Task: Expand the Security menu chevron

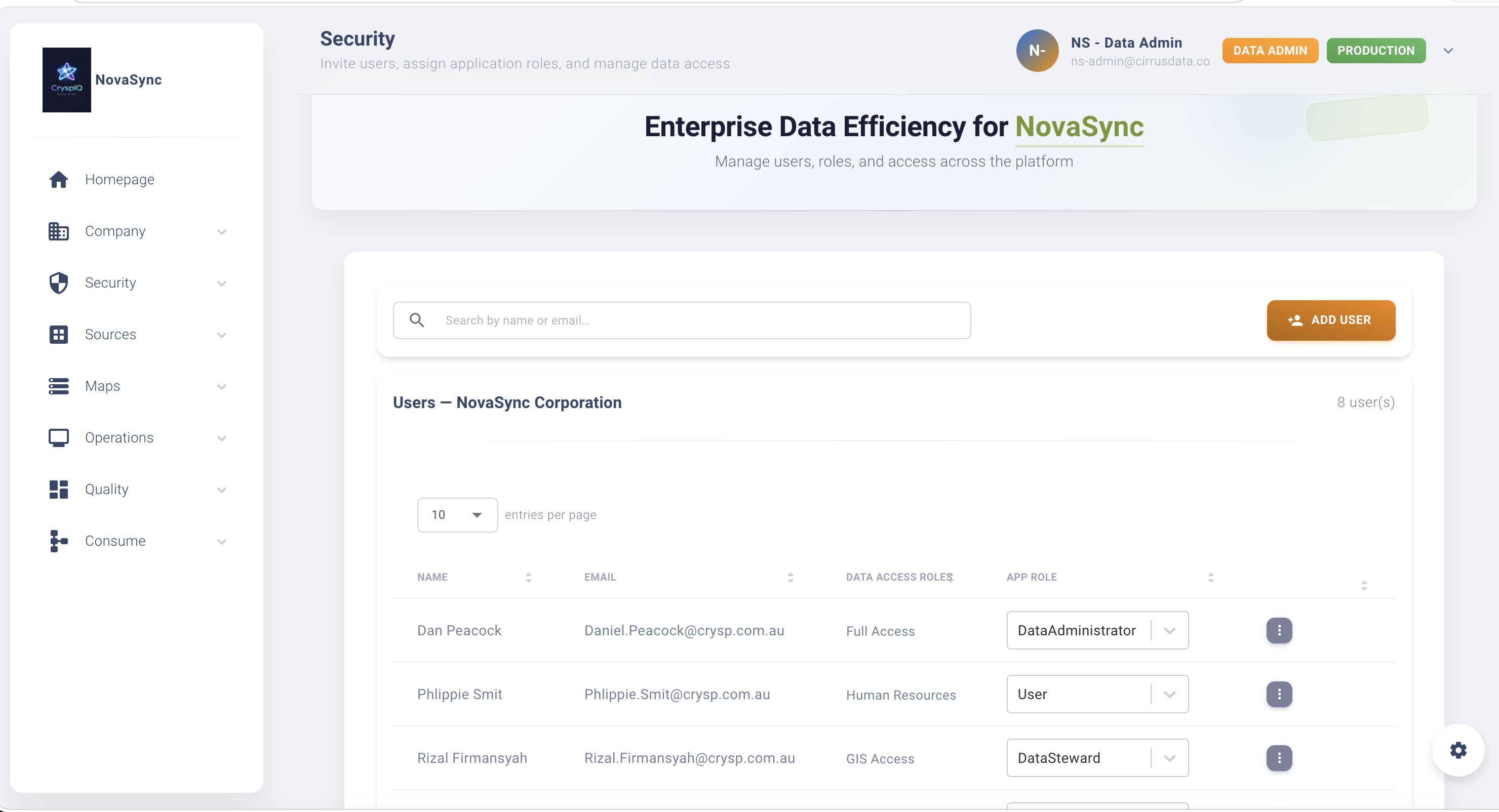Action: tap(222, 283)
